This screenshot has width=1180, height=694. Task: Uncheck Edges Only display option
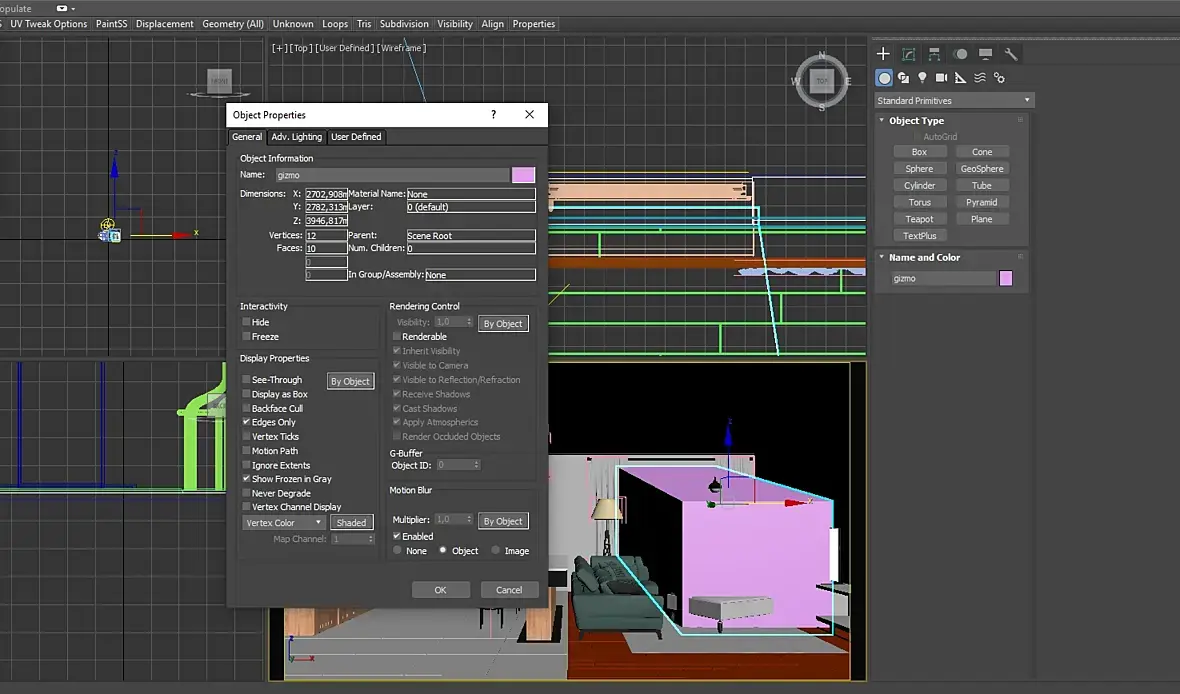[x=246, y=422]
